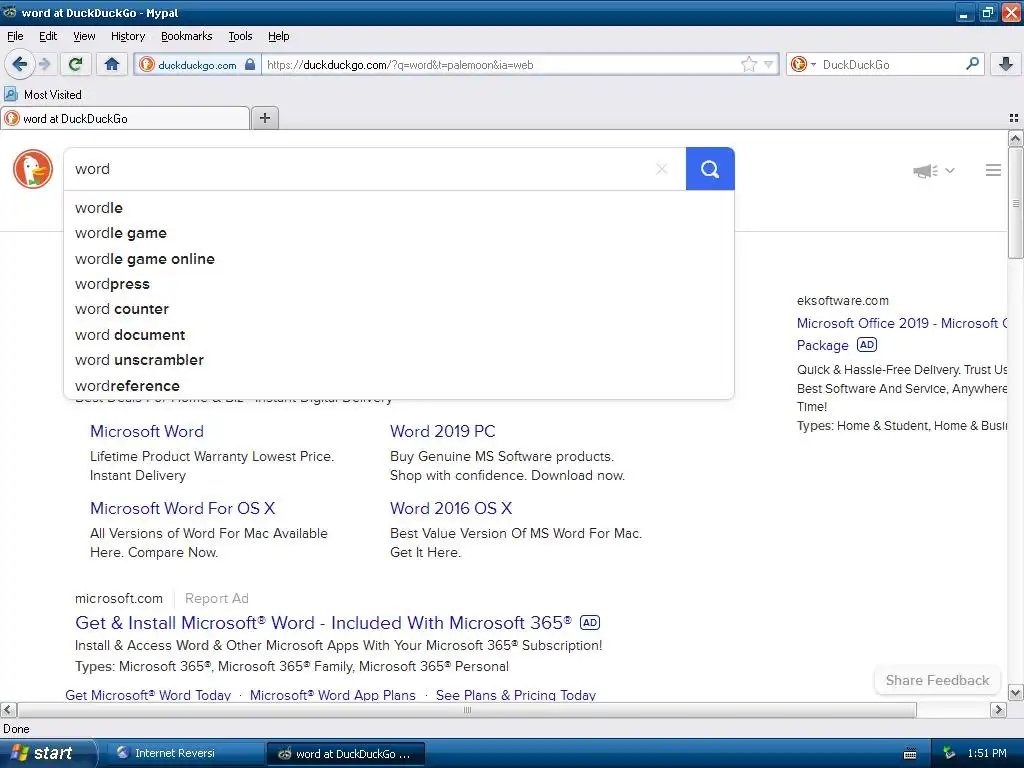Open the 'See Plans & Pricing Today' link
This screenshot has width=1024, height=768.
(x=516, y=695)
